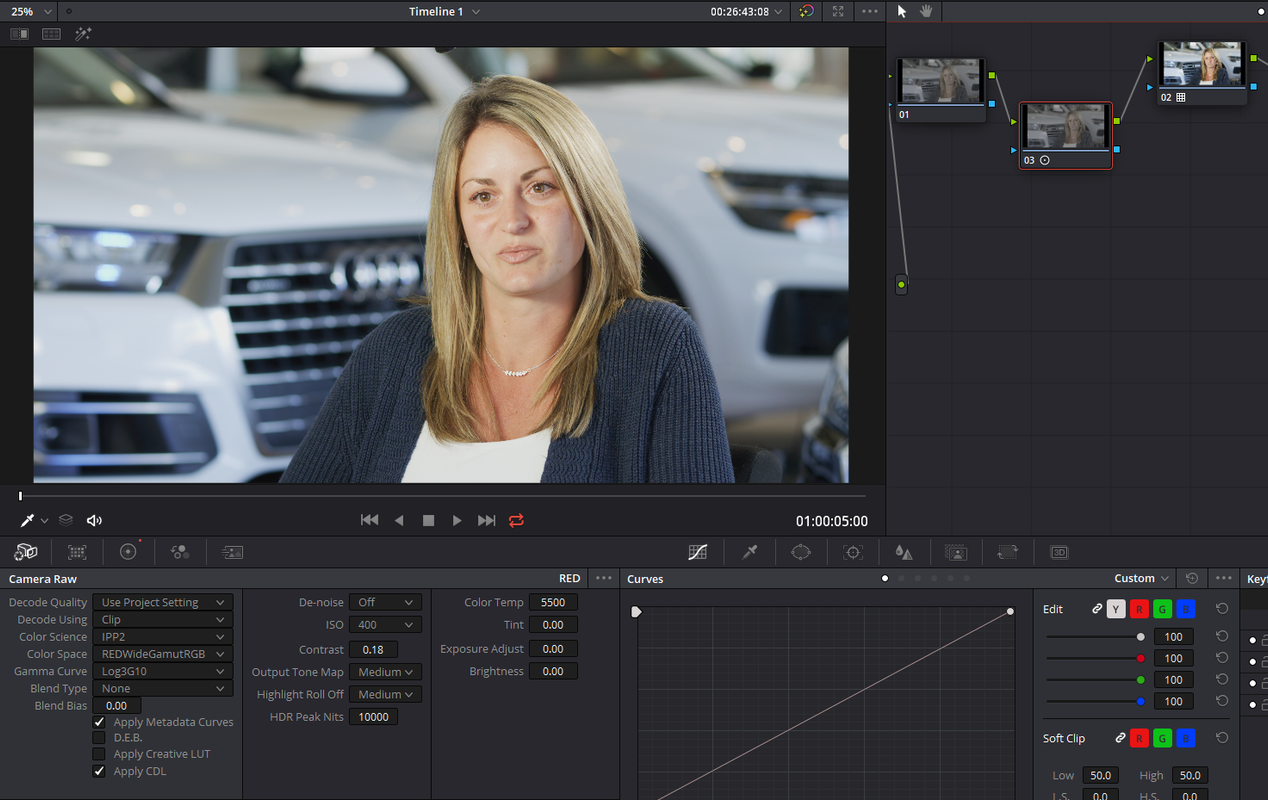The image size is (1268, 800).
Task: Open the Color Match palette icon
Action: pos(77,552)
